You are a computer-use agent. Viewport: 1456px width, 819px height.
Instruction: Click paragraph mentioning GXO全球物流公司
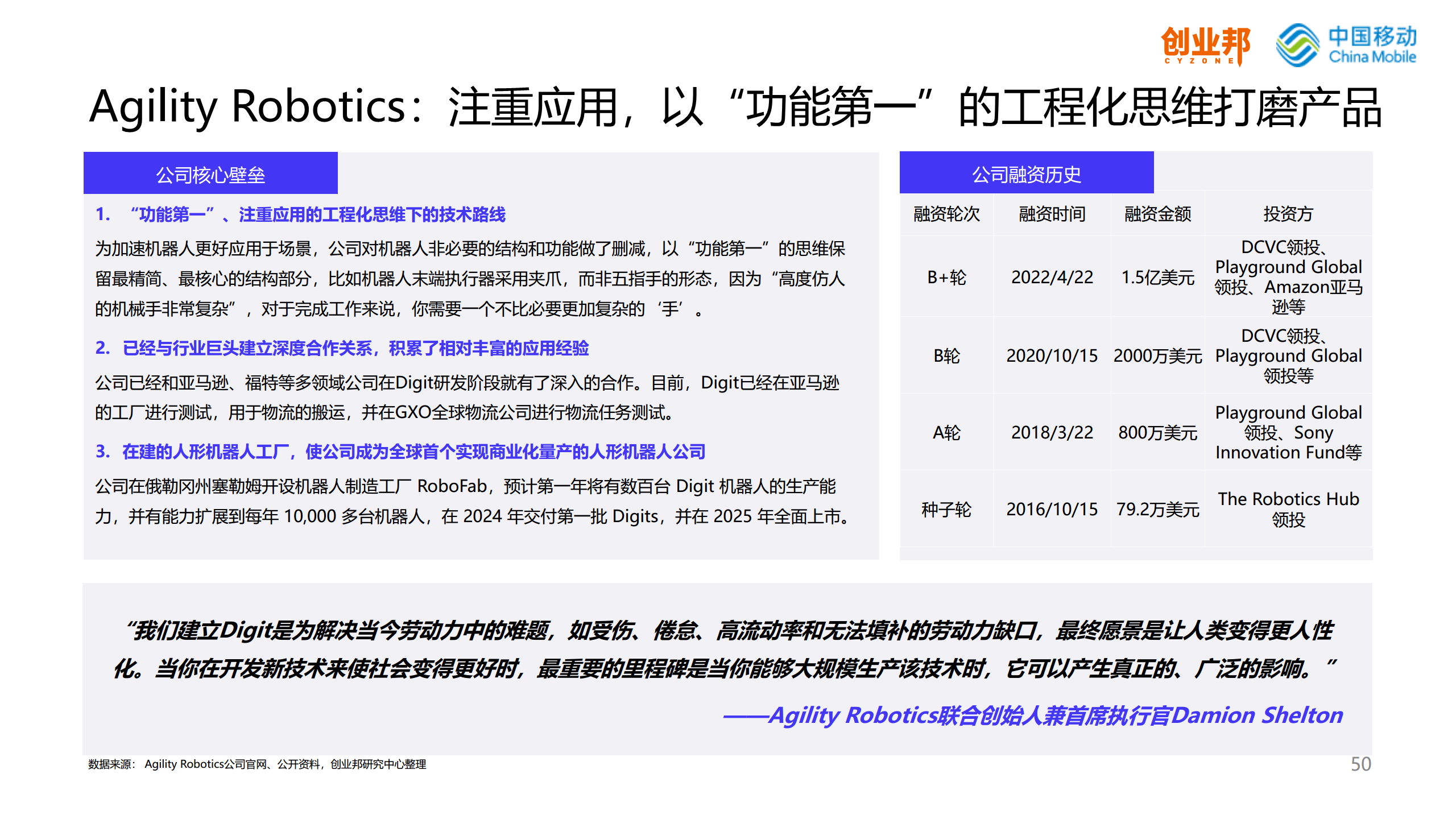click(x=468, y=398)
